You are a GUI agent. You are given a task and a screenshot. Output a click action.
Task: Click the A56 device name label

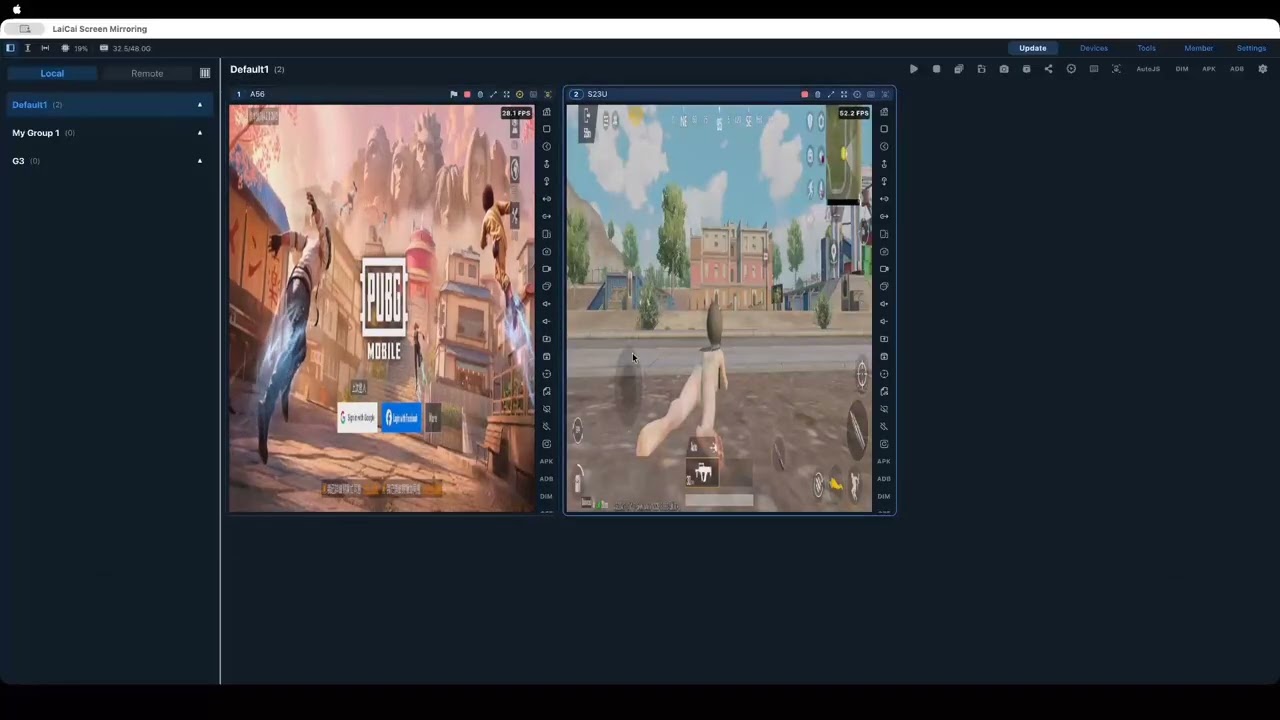[x=257, y=94]
